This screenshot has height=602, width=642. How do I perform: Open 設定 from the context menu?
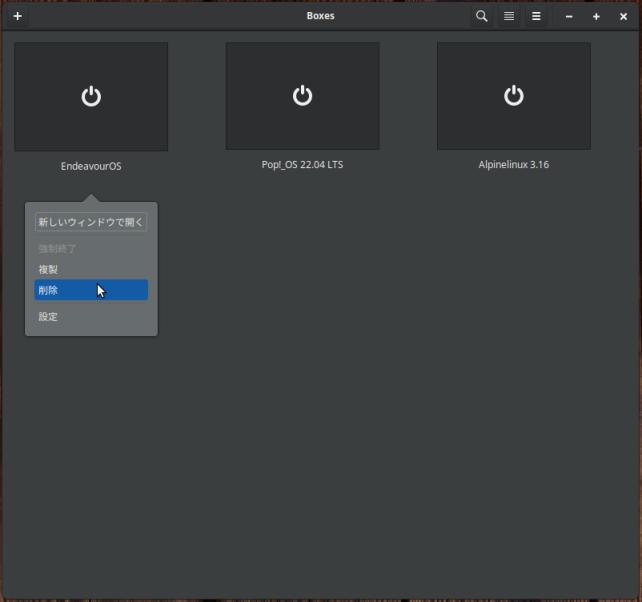pyautogui.click(x=91, y=317)
